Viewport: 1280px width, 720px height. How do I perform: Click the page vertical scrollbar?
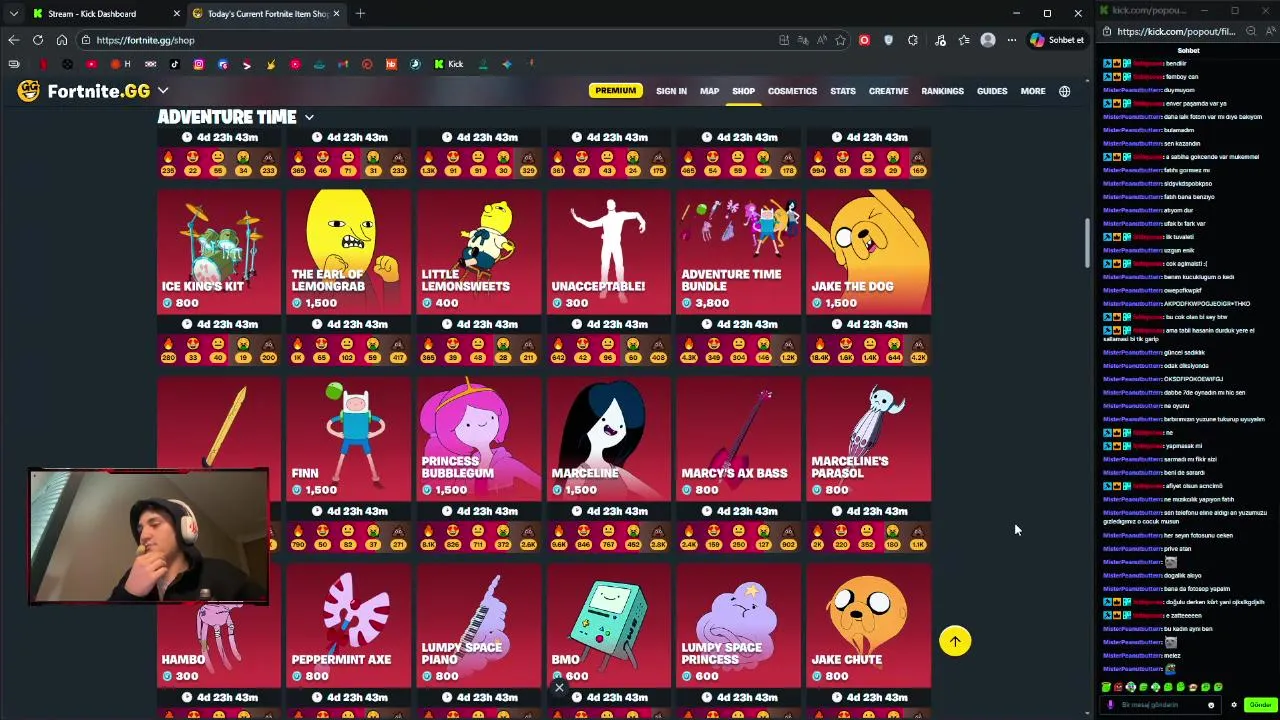click(x=1087, y=243)
